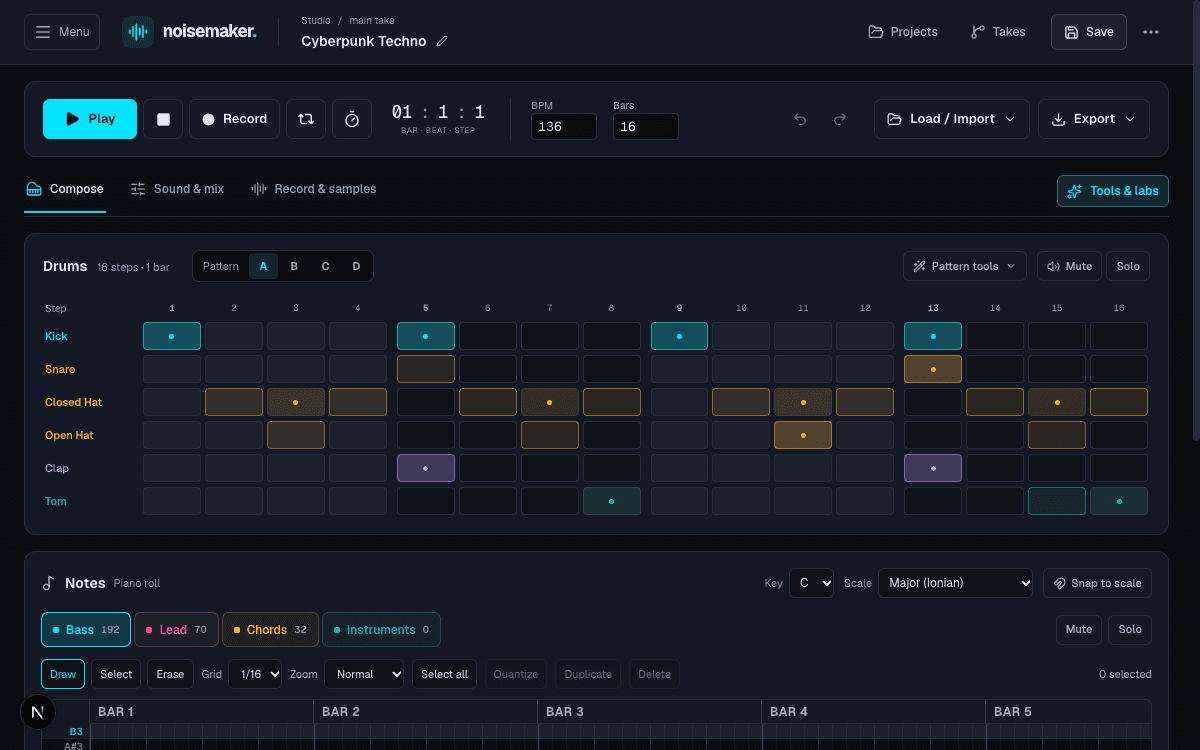Switch to the Compose tab
Viewport: 1200px width, 750px height.
click(65, 189)
